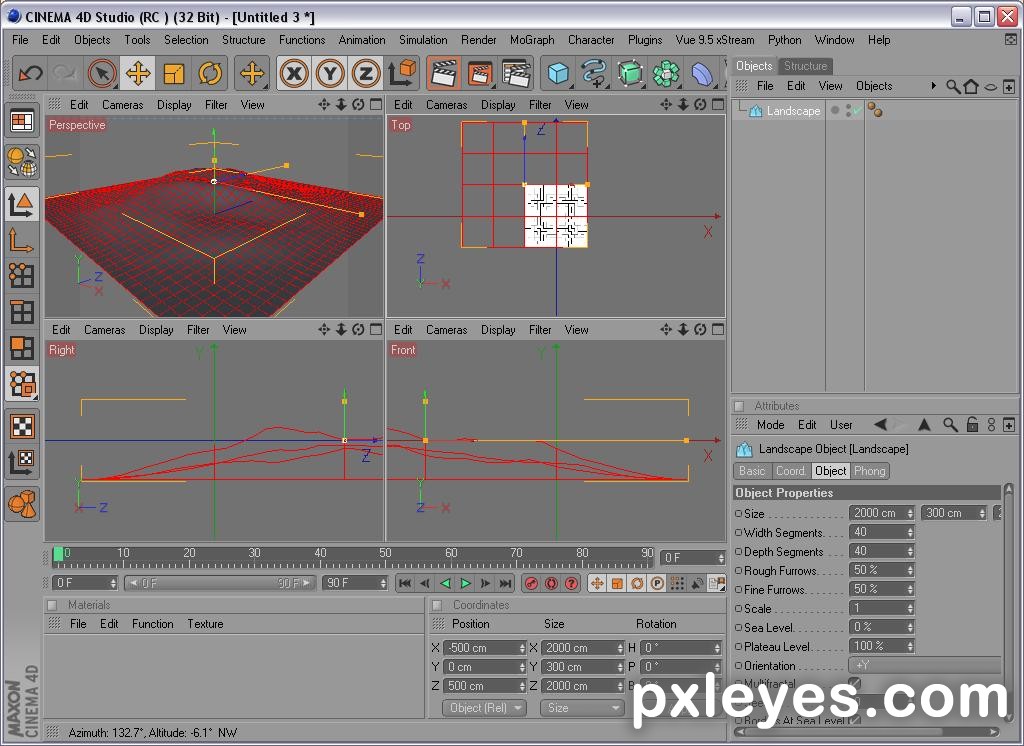Toggle parameter (P) keyframe recording

tap(657, 583)
